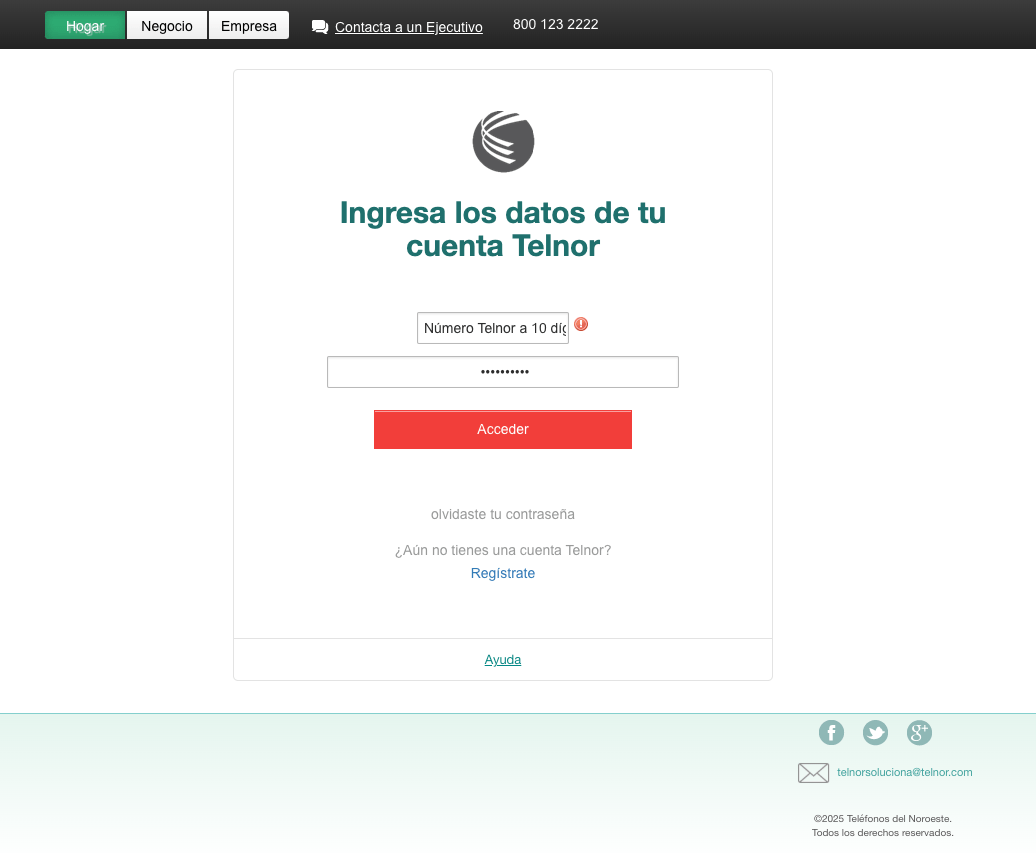Screen dimensions: 1036x853
Task: Switch to the Negocio tab
Action: pyautogui.click(x=167, y=26)
